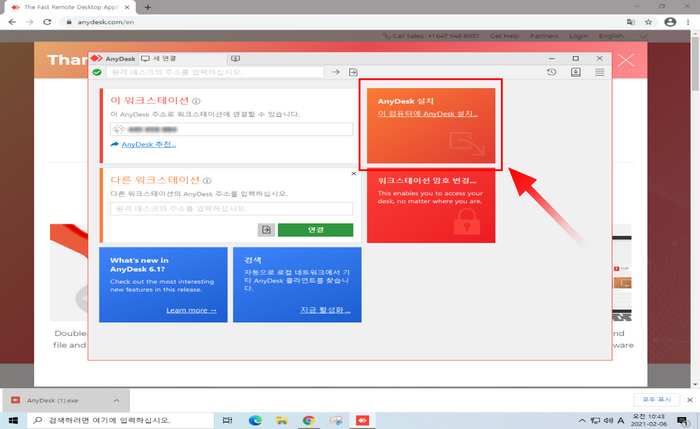
Task: Click the AnyDesk logo tab in title bar
Action: coord(113,58)
